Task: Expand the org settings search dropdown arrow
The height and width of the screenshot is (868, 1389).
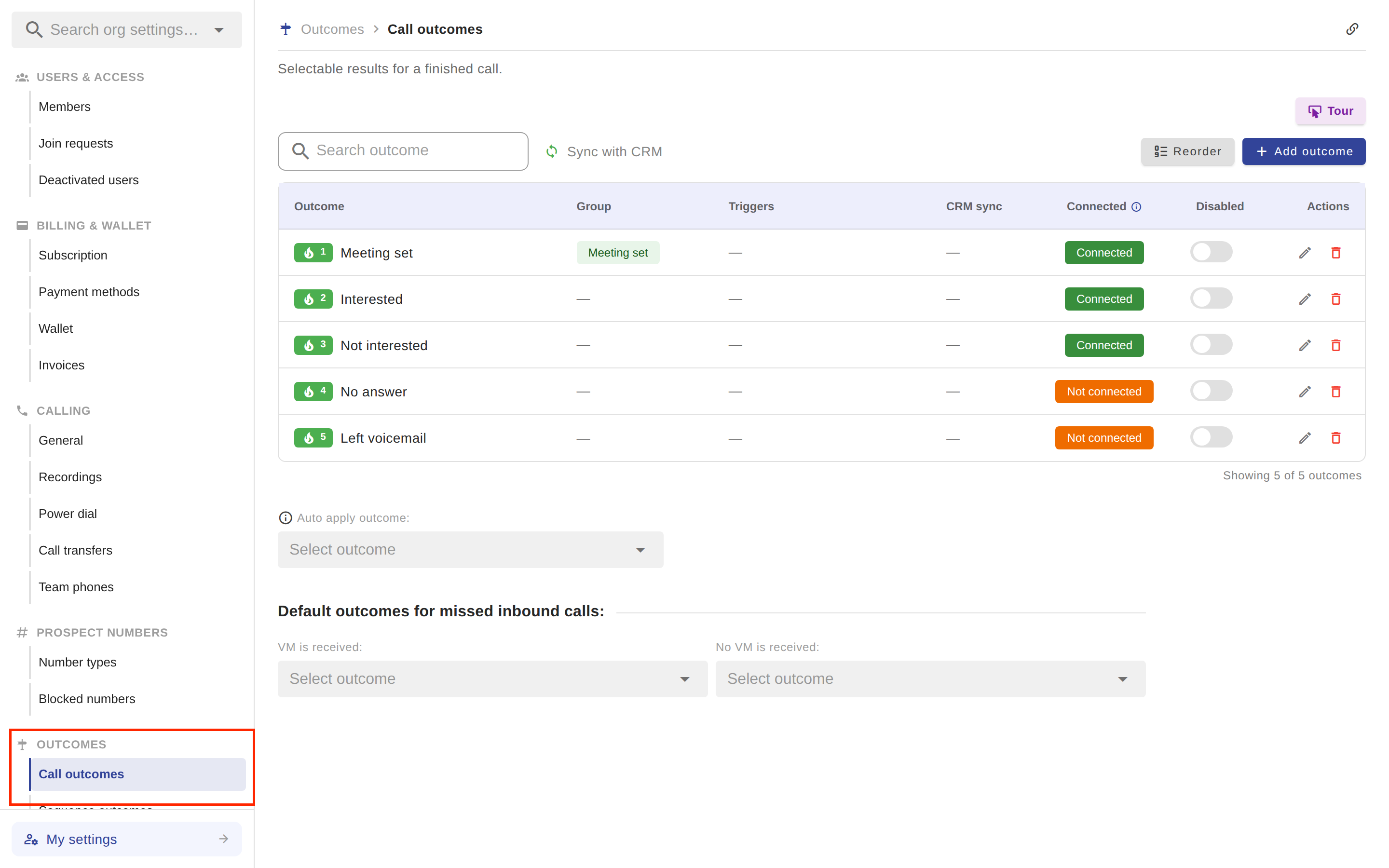Action: click(218, 30)
